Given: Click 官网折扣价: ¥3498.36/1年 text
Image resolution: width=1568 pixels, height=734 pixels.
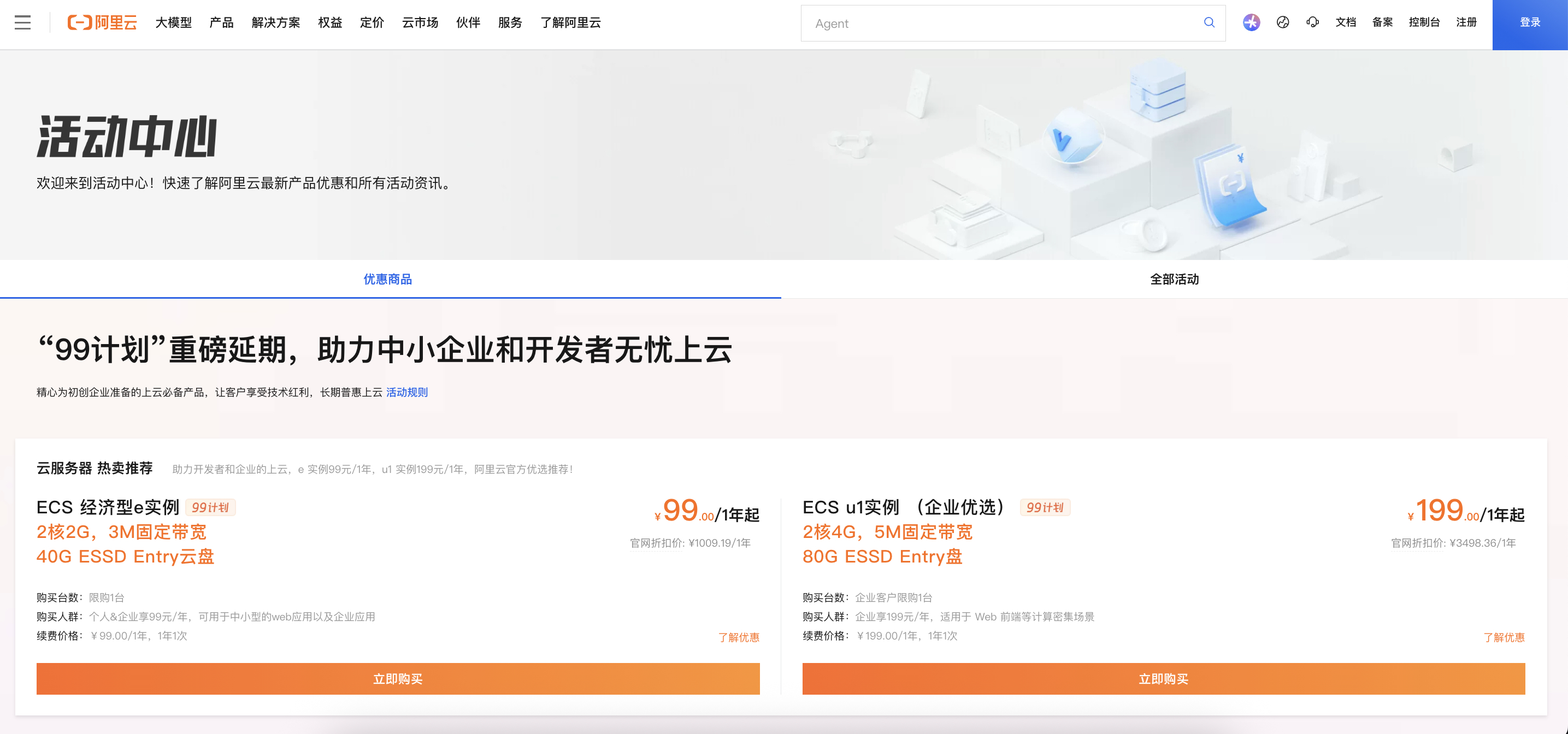Looking at the screenshot, I should 1454,543.
